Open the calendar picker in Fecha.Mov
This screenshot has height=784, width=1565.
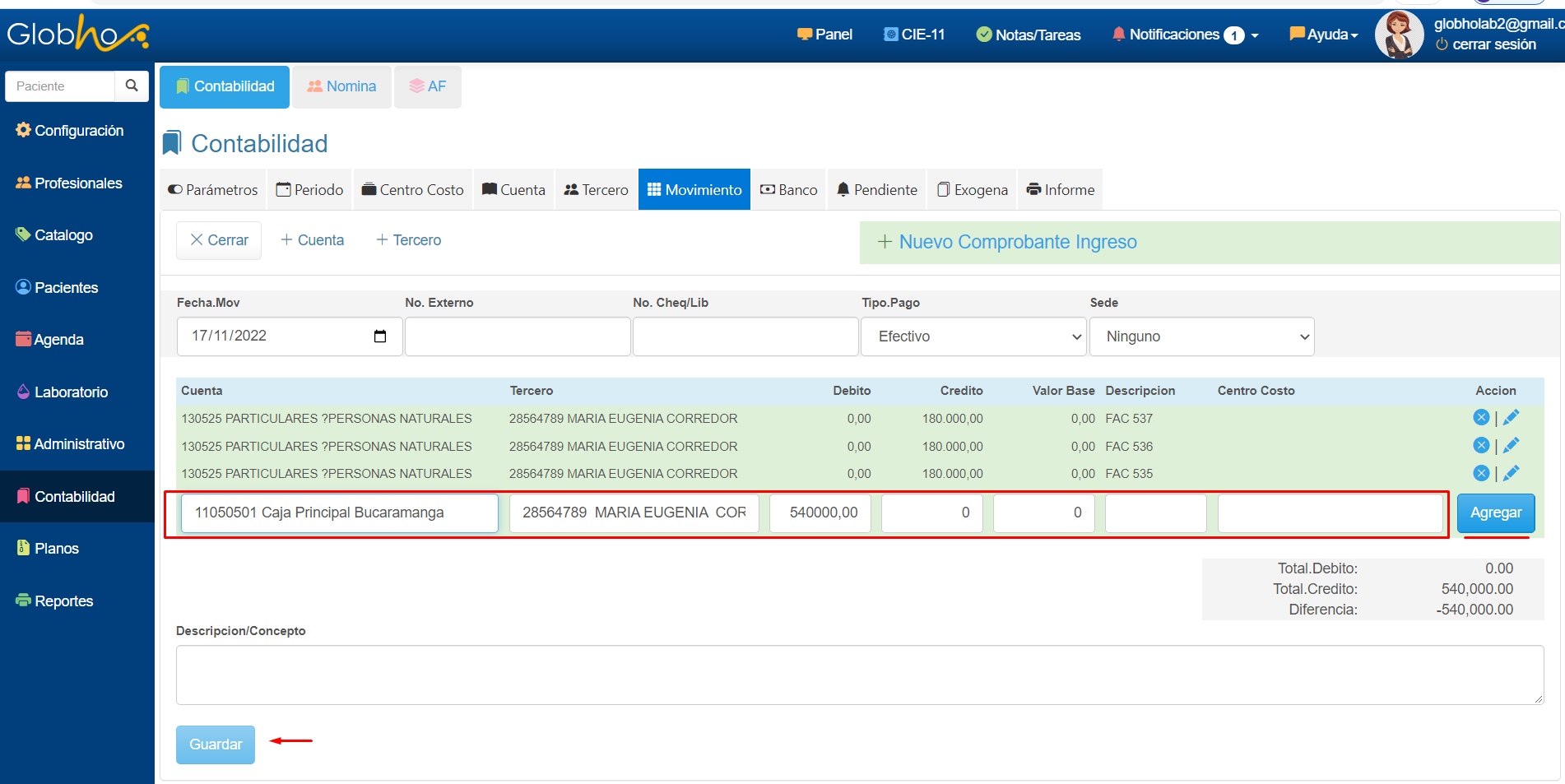(x=380, y=336)
